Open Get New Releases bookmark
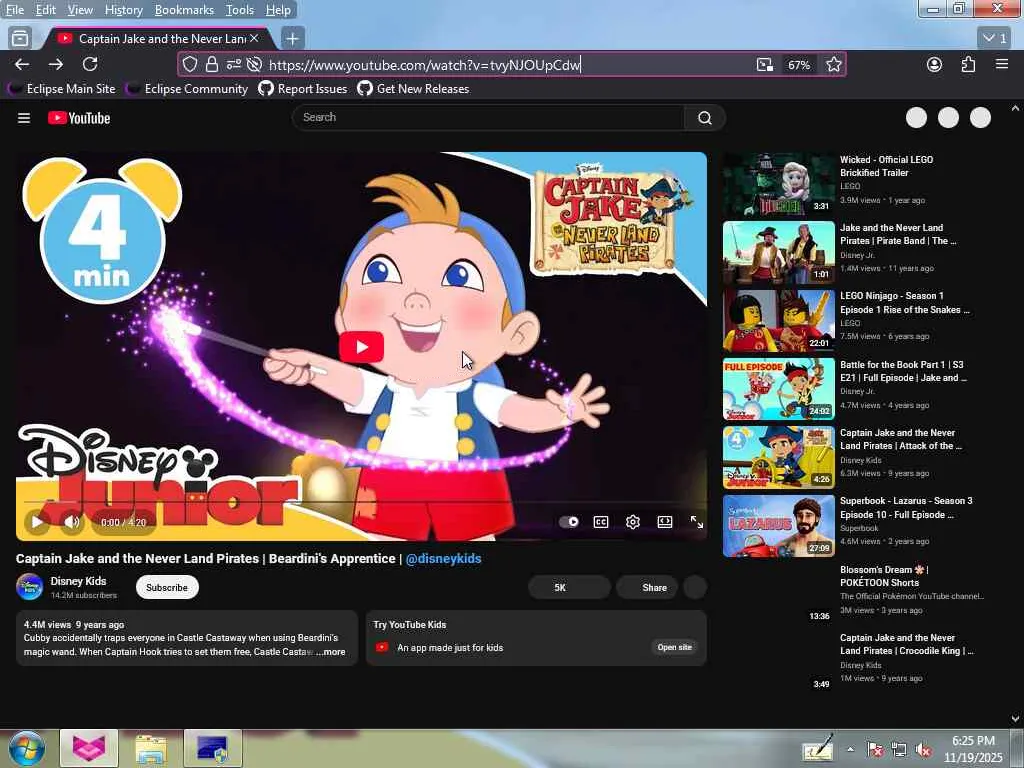The height and width of the screenshot is (768, 1024). (x=413, y=89)
